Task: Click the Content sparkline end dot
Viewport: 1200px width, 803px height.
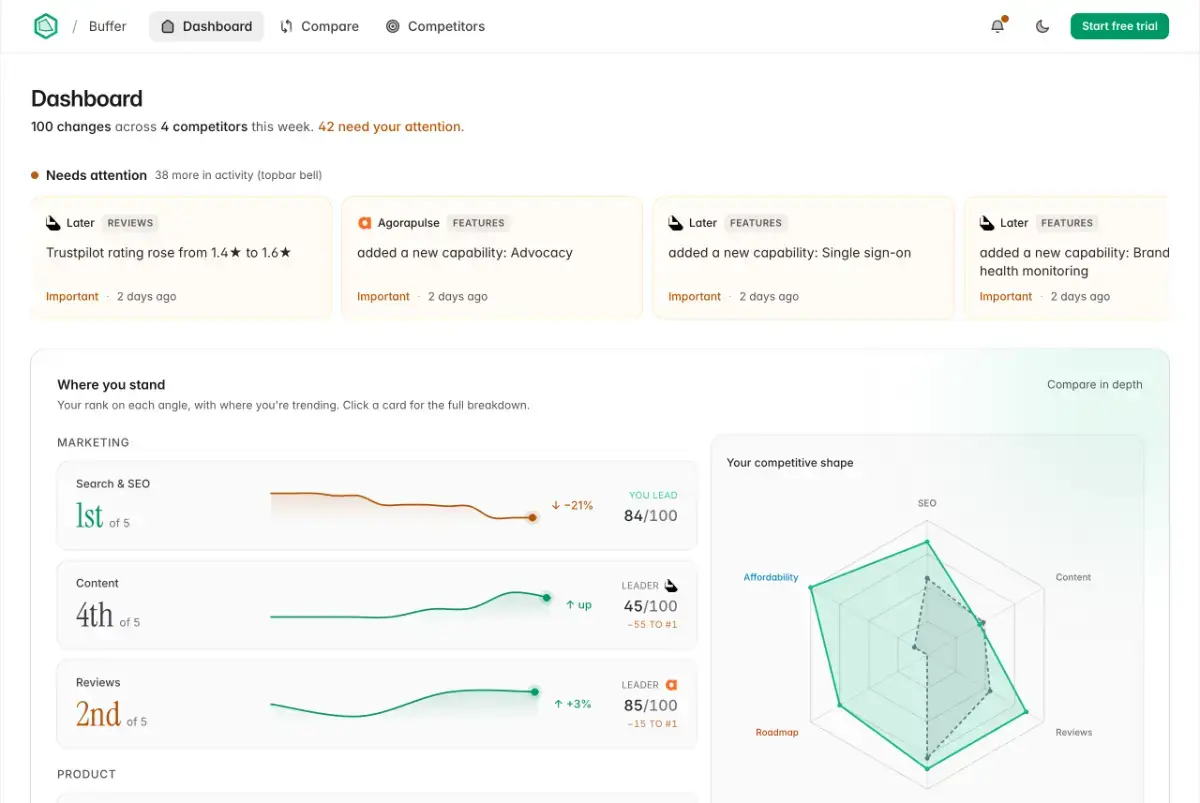Action: tap(546, 597)
